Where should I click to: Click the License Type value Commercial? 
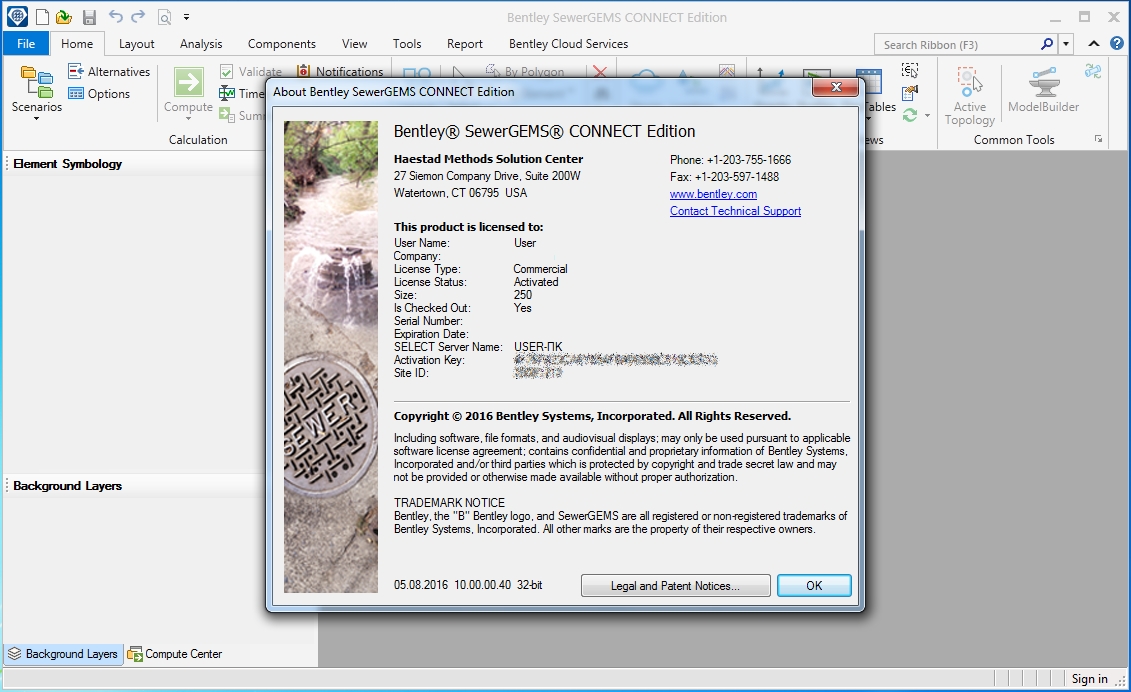pyautogui.click(x=540, y=268)
